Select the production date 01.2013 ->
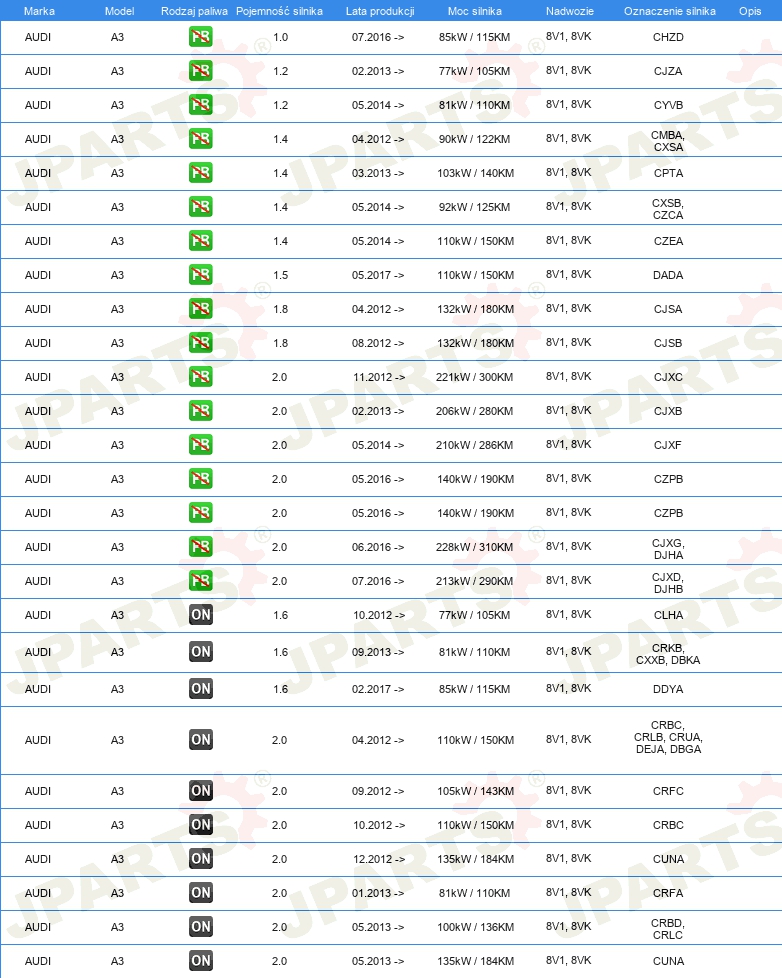 coord(378,893)
